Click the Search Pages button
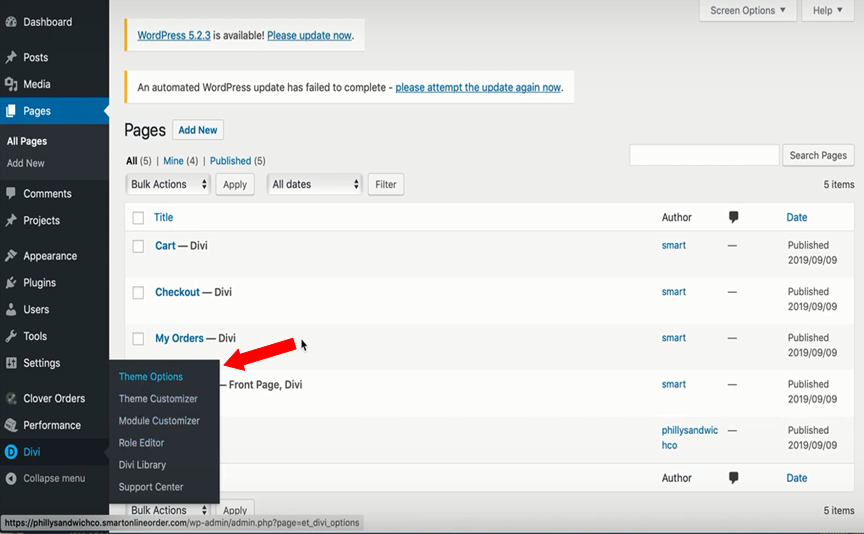This screenshot has width=864, height=534. [818, 155]
